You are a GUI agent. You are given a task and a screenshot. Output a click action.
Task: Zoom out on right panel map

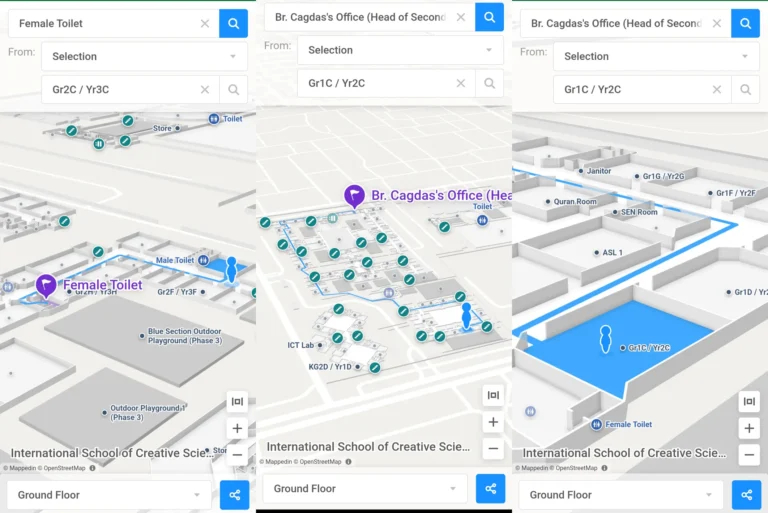[749, 455]
